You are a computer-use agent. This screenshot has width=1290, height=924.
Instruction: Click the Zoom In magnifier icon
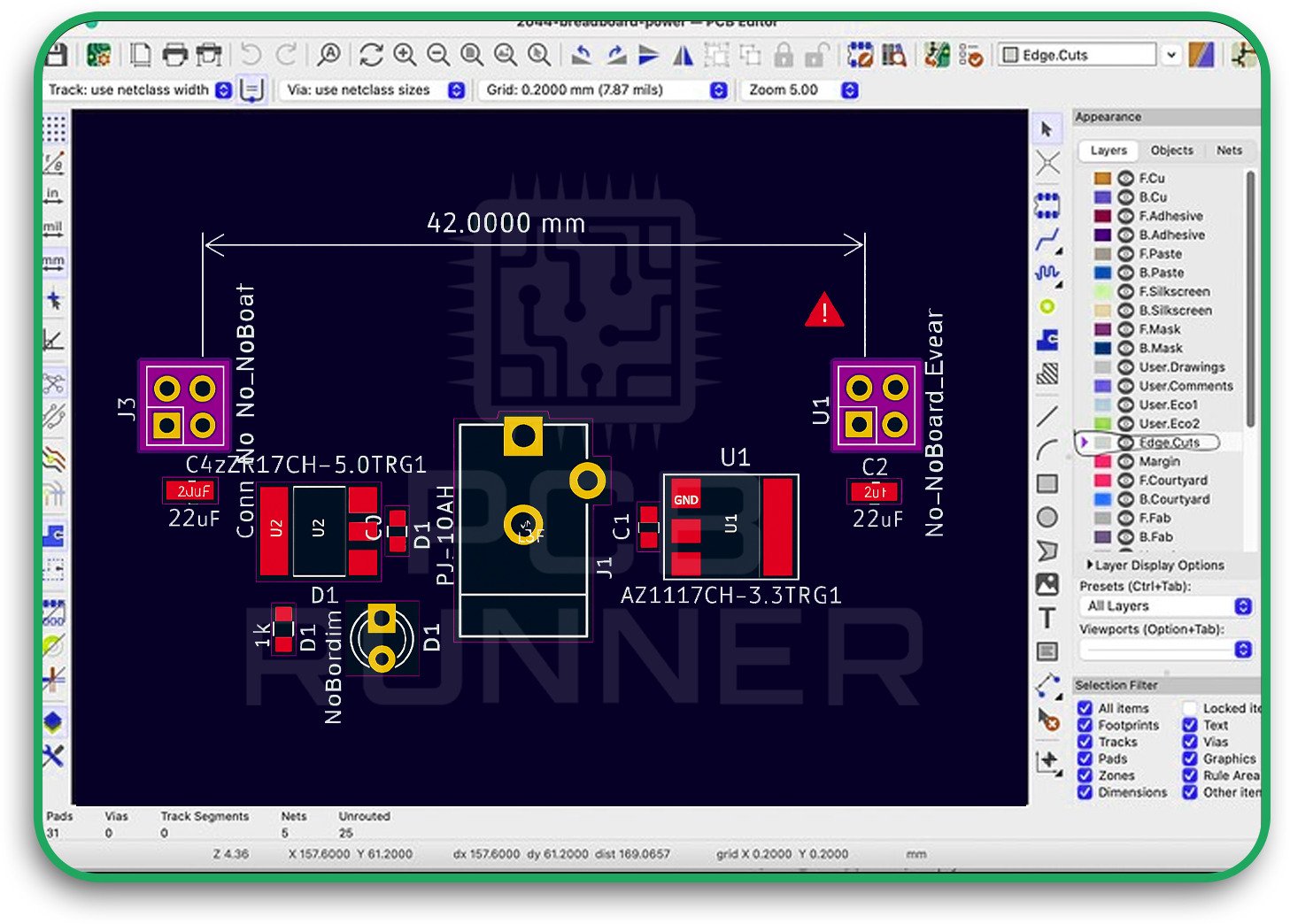click(x=405, y=55)
